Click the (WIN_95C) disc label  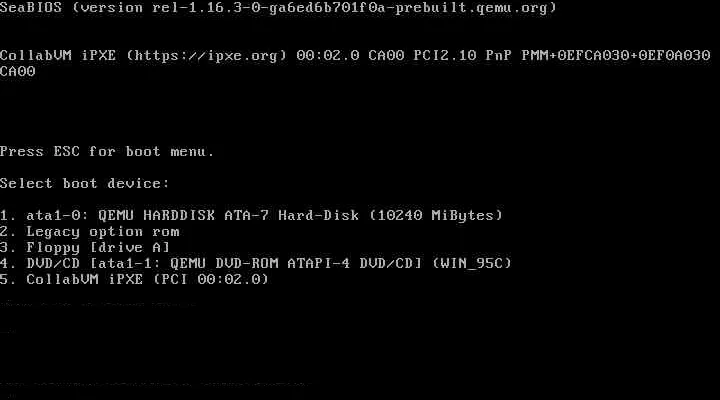472,264
